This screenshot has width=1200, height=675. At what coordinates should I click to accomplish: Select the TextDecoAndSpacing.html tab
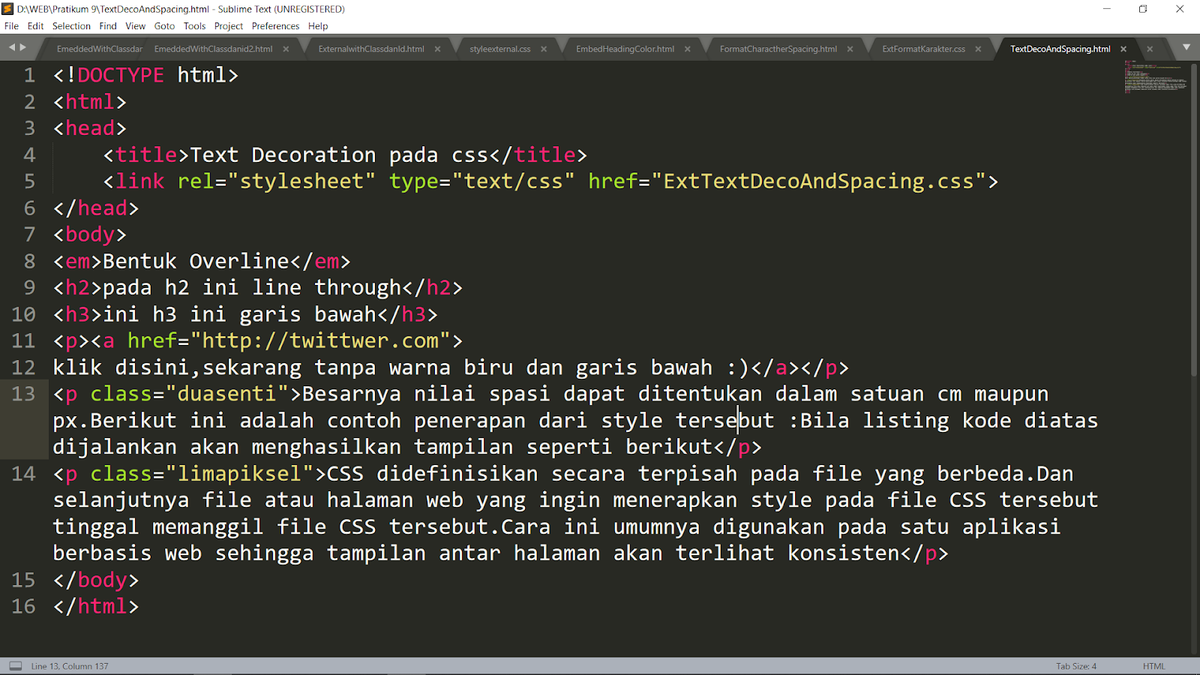1060,48
